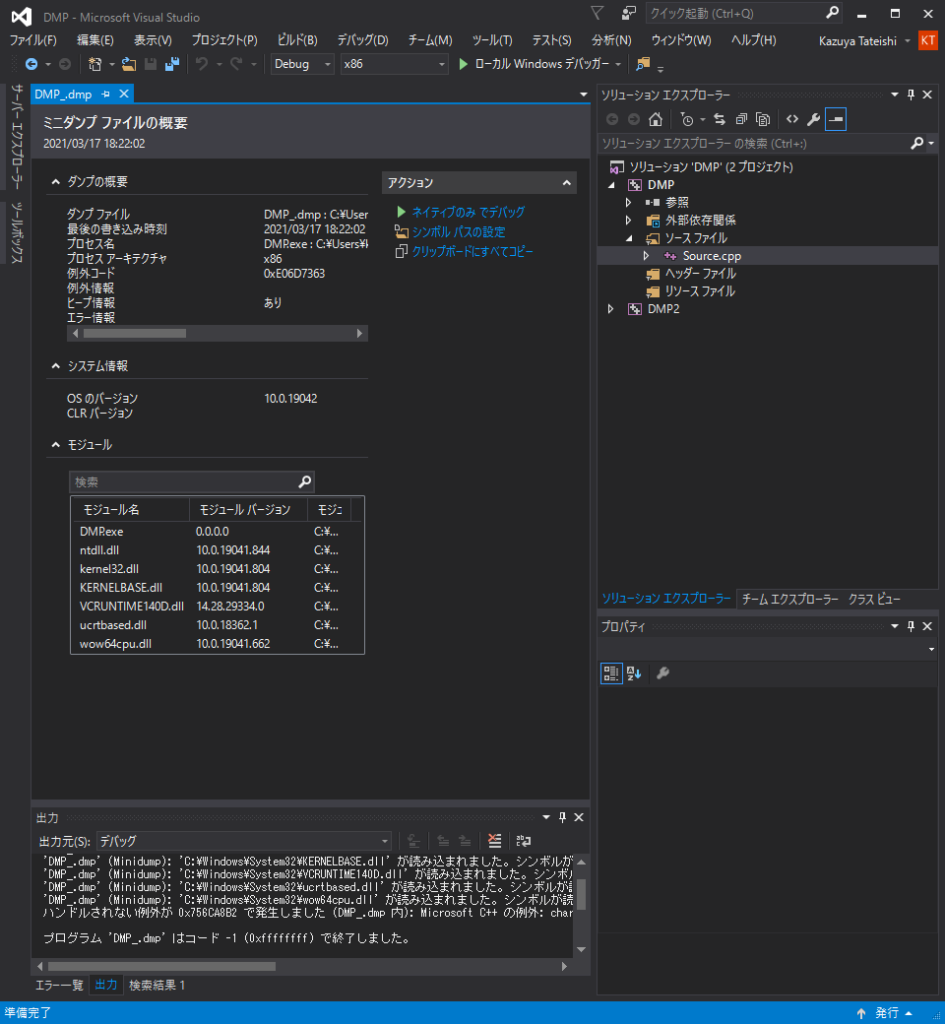The width and height of the screenshot is (945, 1024).
Task: Click the properties wrench in Solution Explorer
Action: pos(814,119)
